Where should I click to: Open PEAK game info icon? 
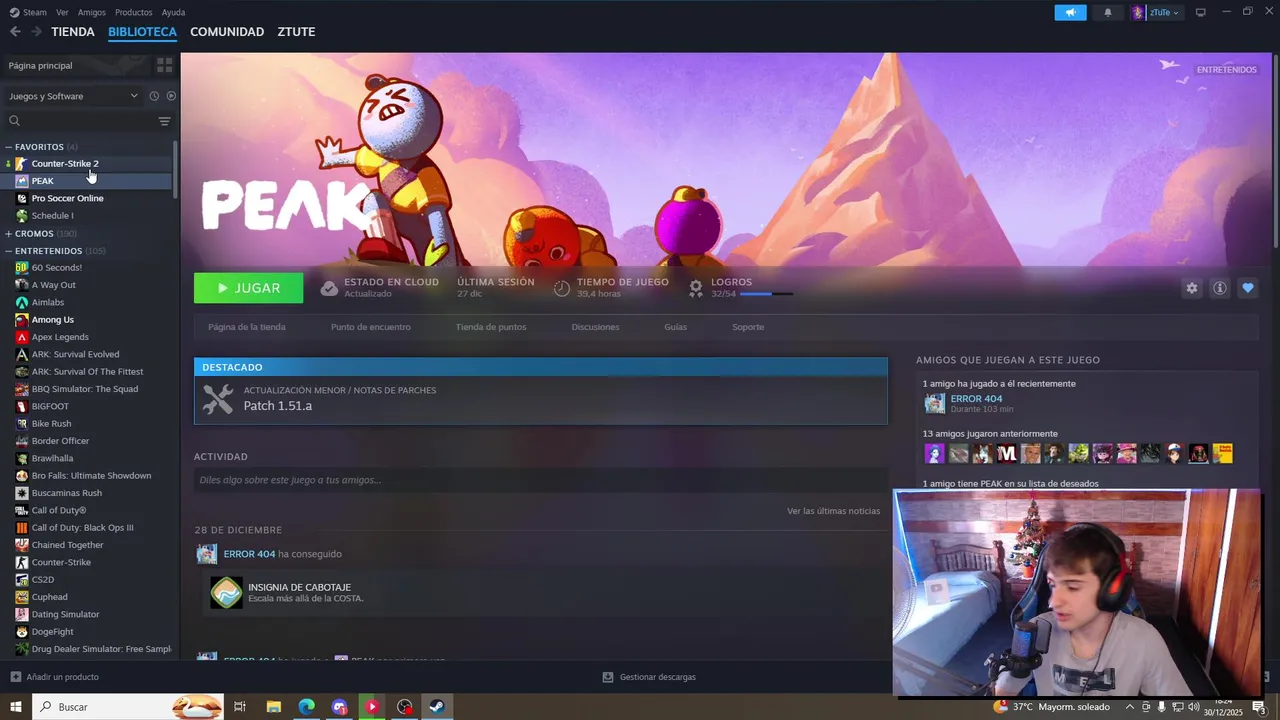[x=1220, y=288]
